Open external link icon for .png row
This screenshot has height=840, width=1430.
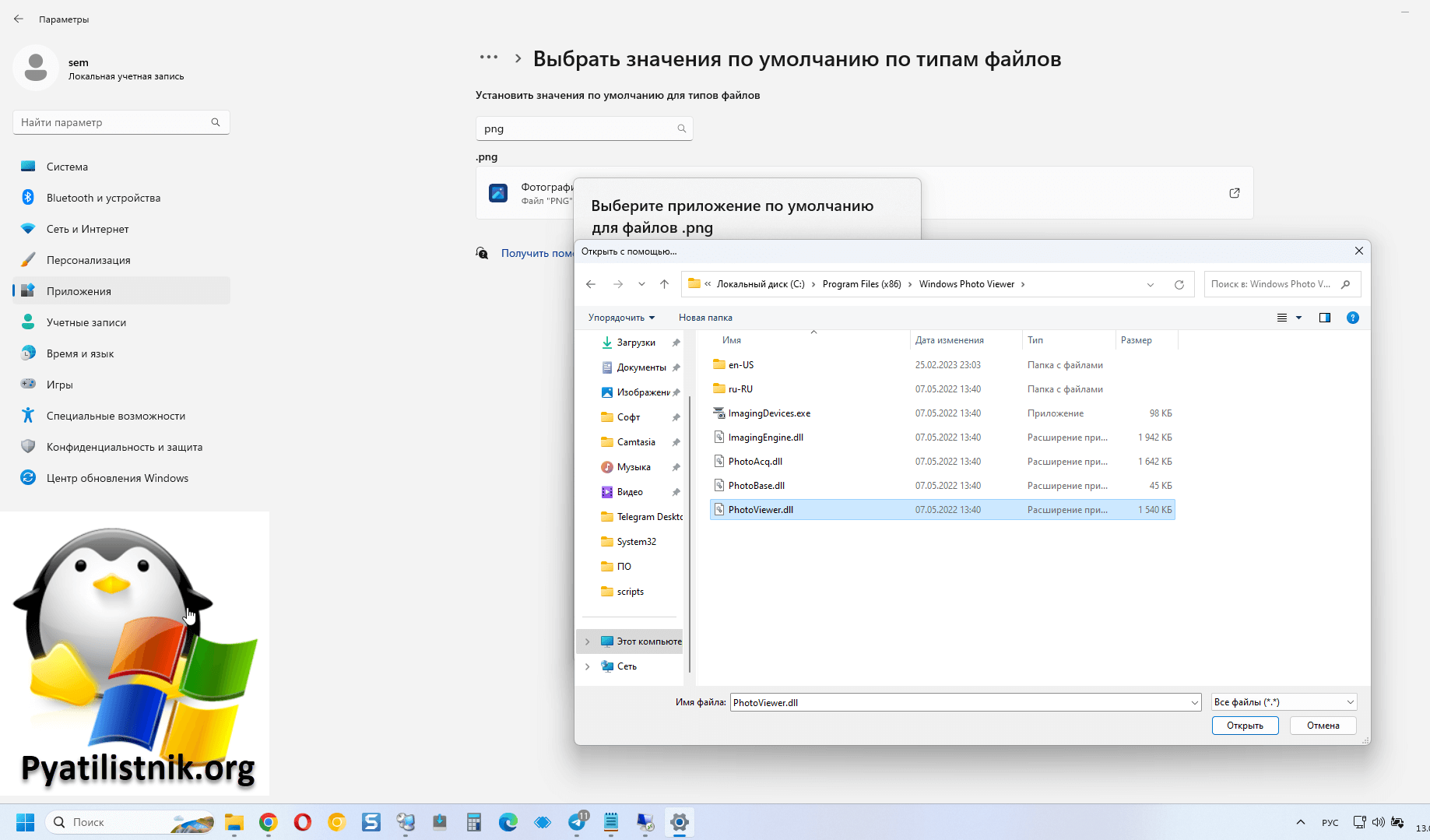(1234, 193)
